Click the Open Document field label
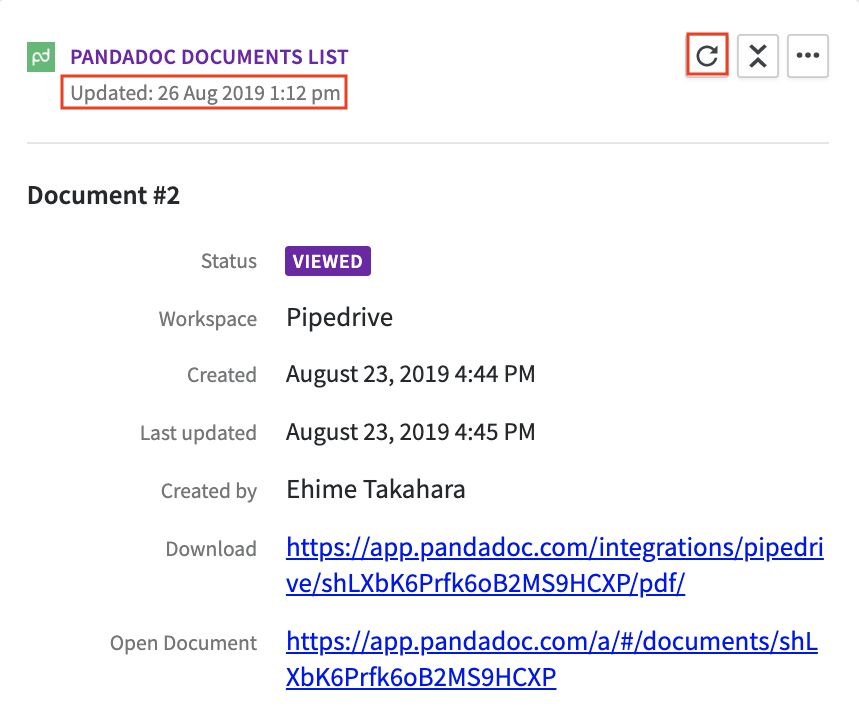859x720 pixels. tap(183, 643)
